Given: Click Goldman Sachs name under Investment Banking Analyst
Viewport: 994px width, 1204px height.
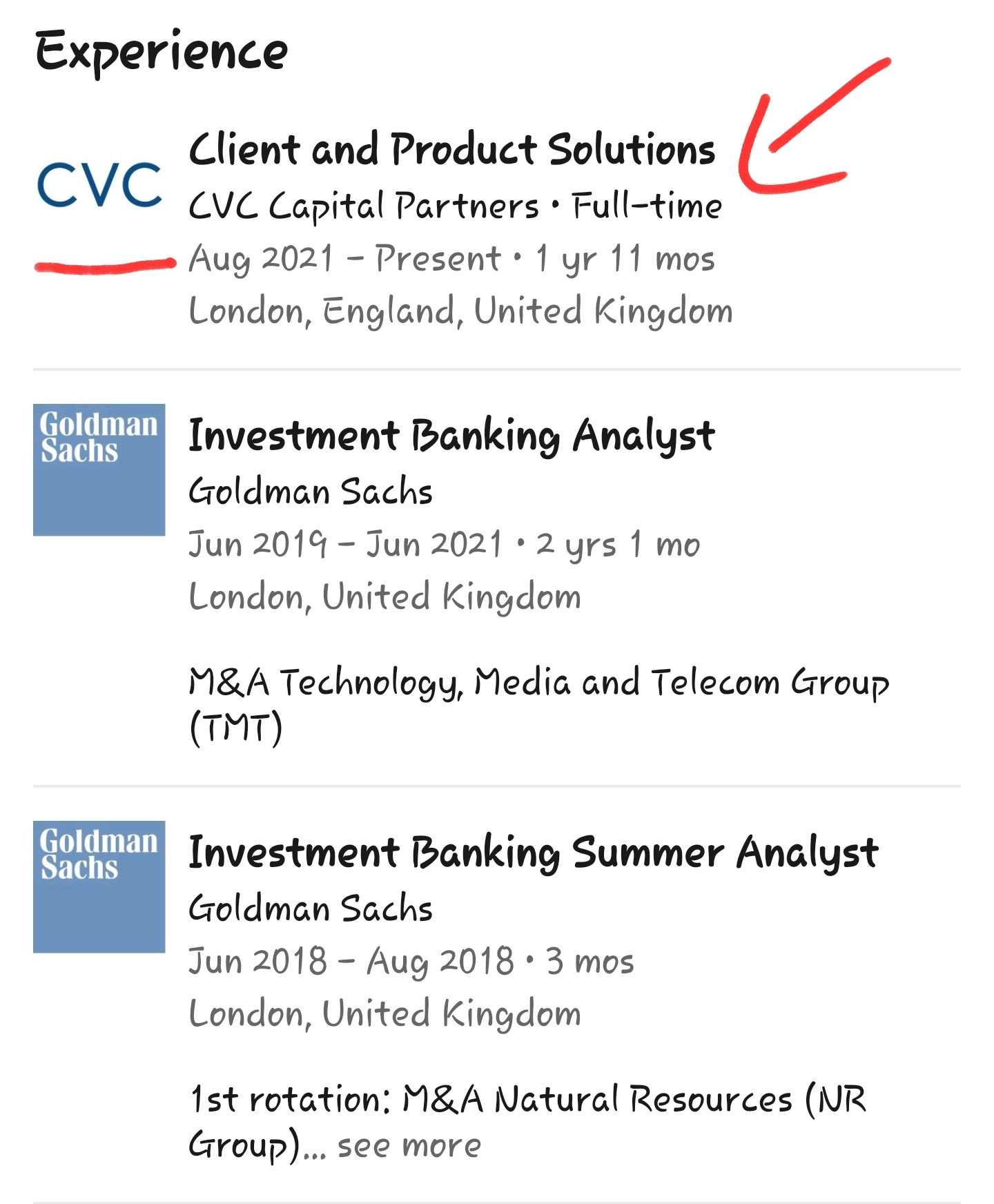Looking at the screenshot, I should (x=311, y=492).
